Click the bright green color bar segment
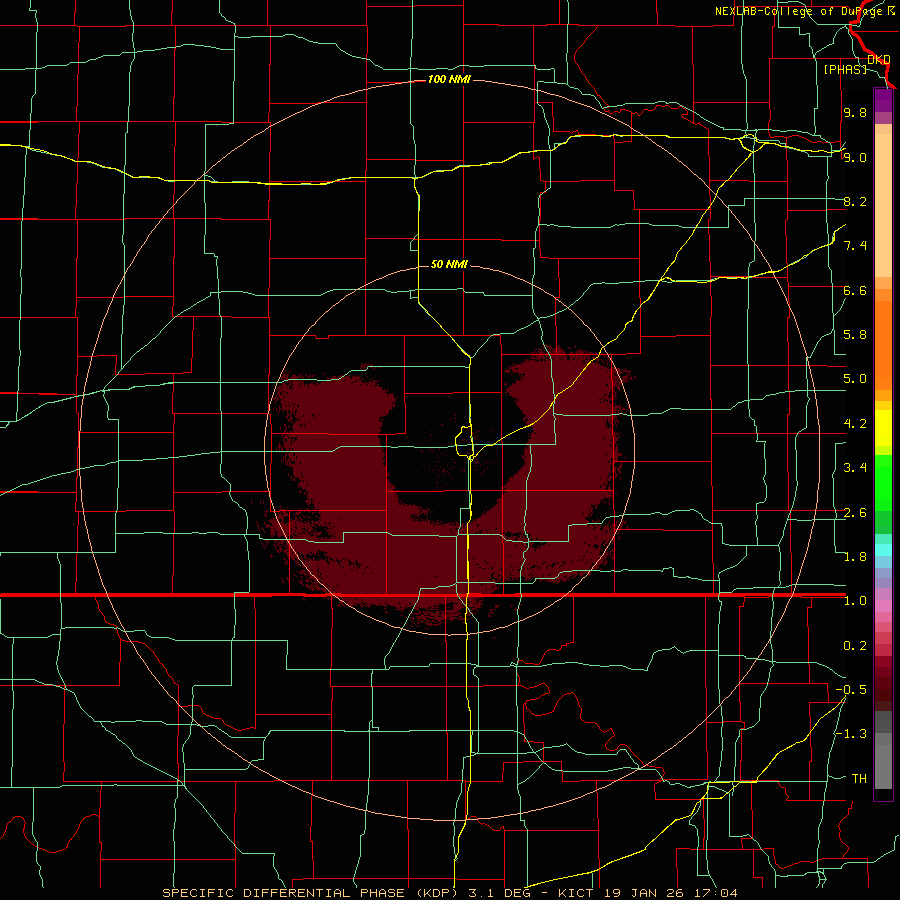 883,483
